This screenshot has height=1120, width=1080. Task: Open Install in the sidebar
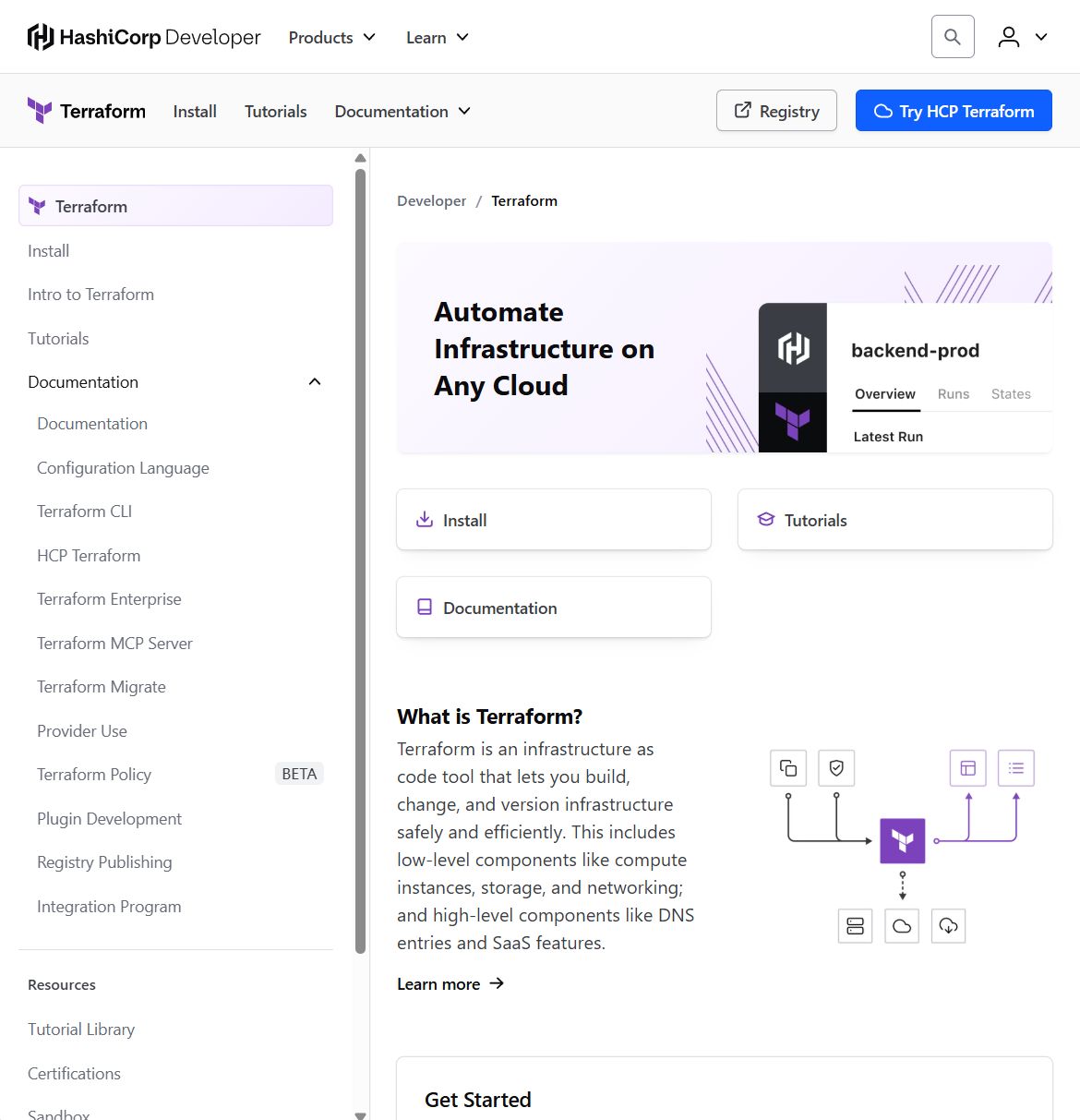(48, 251)
